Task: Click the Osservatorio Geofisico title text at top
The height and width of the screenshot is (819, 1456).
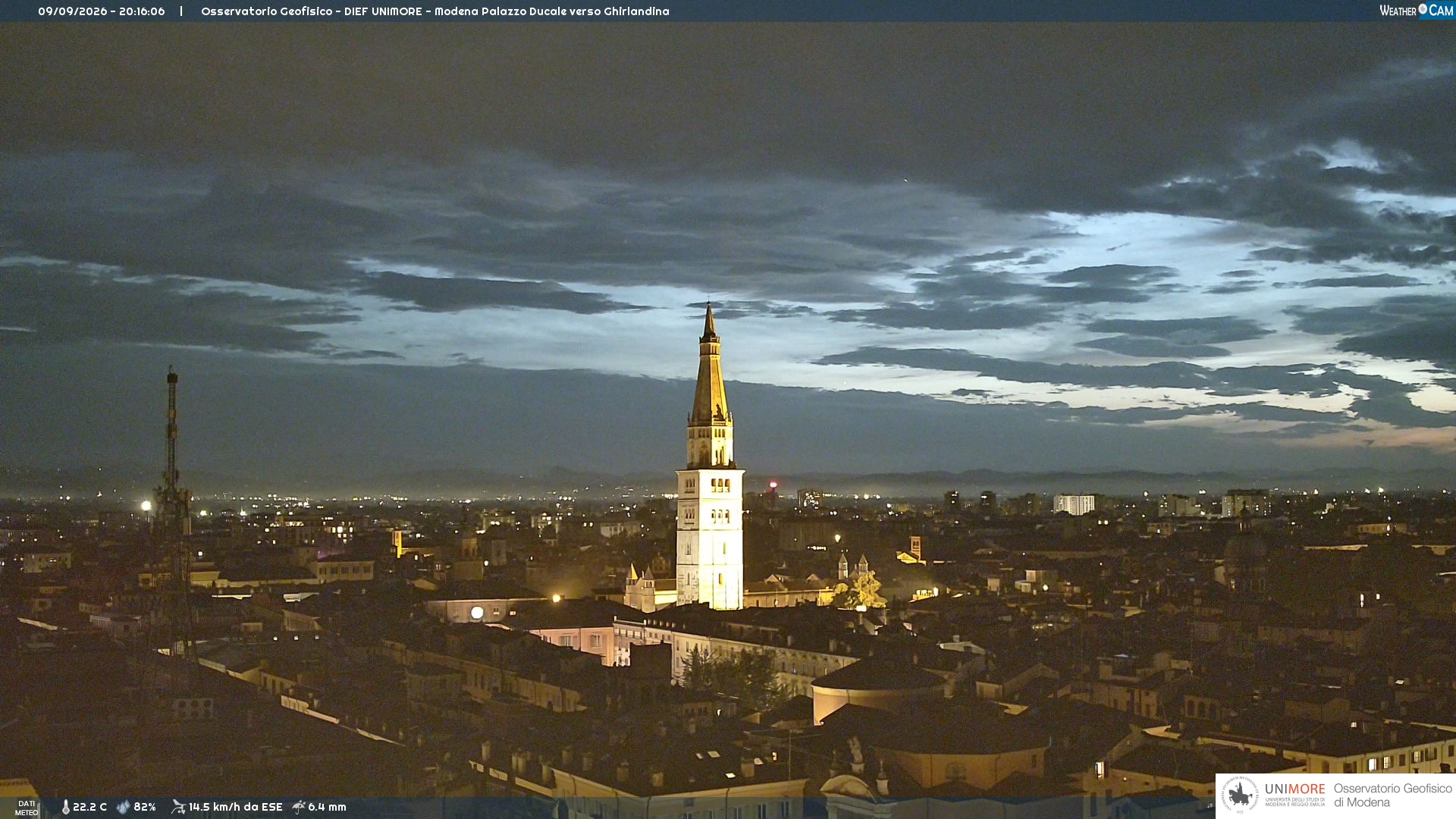Action: tap(435, 11)
